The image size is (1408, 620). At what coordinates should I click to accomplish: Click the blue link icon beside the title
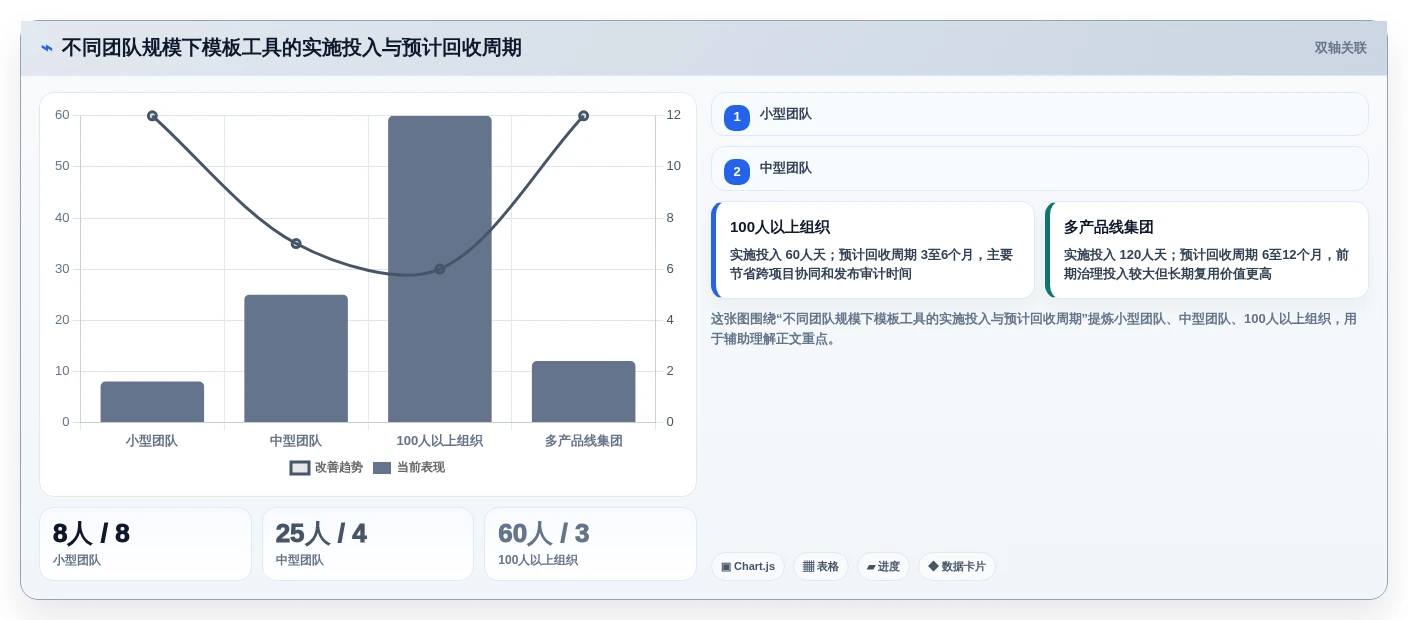tap(47, 48)
